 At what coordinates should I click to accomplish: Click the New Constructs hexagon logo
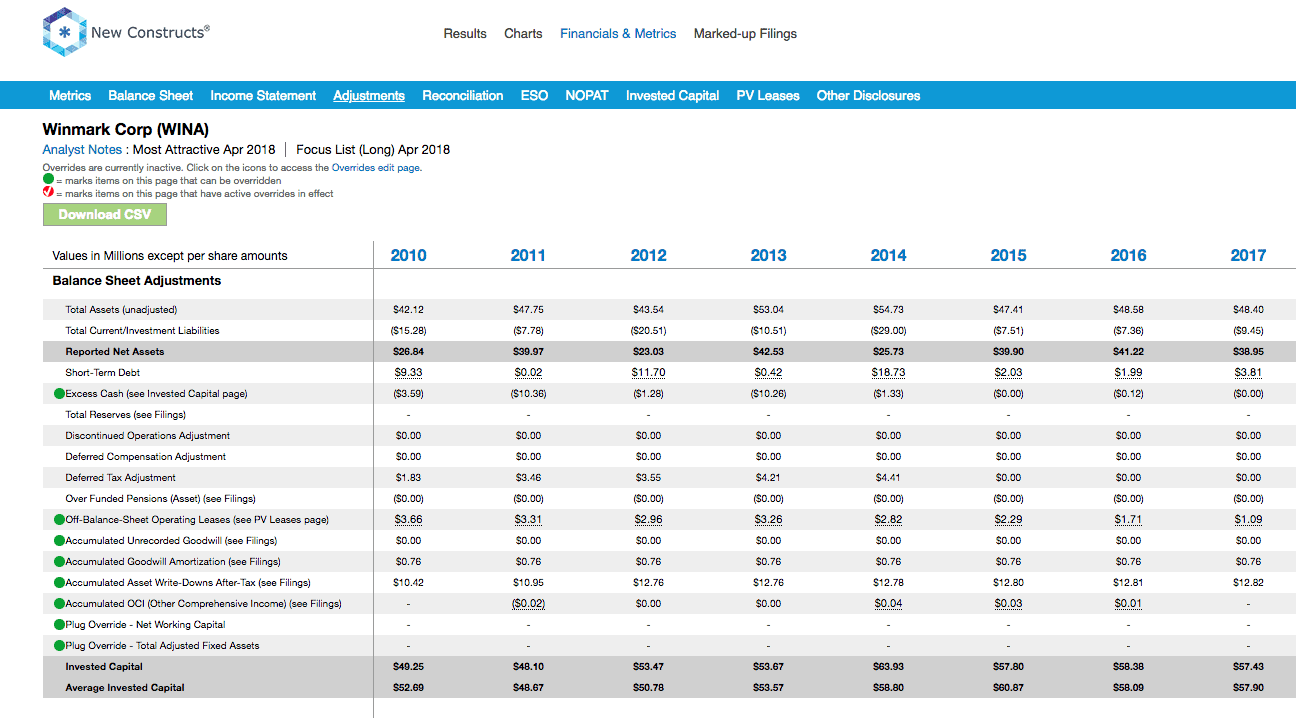pos(64,33)
